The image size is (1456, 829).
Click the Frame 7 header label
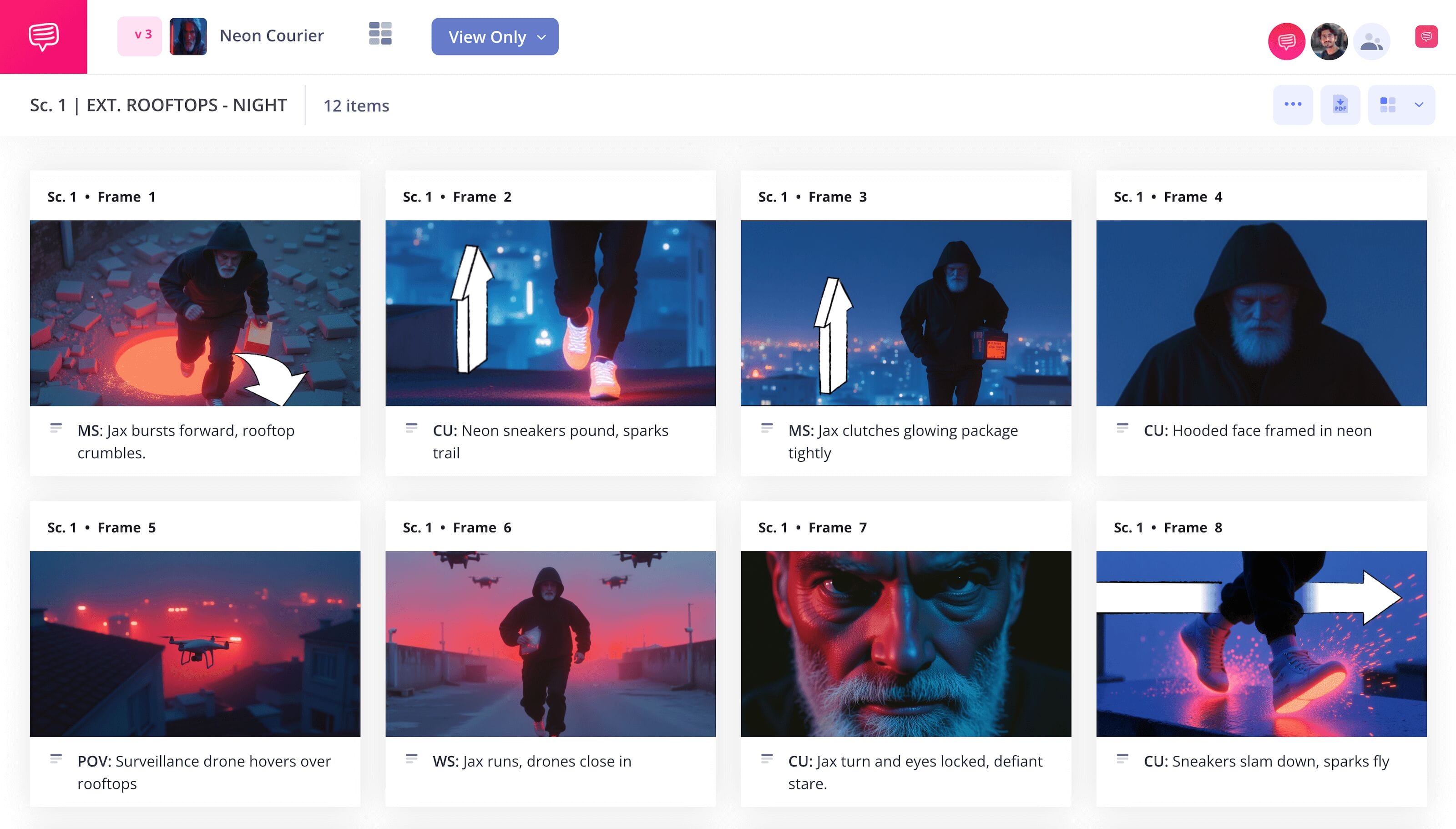point(812,527)
